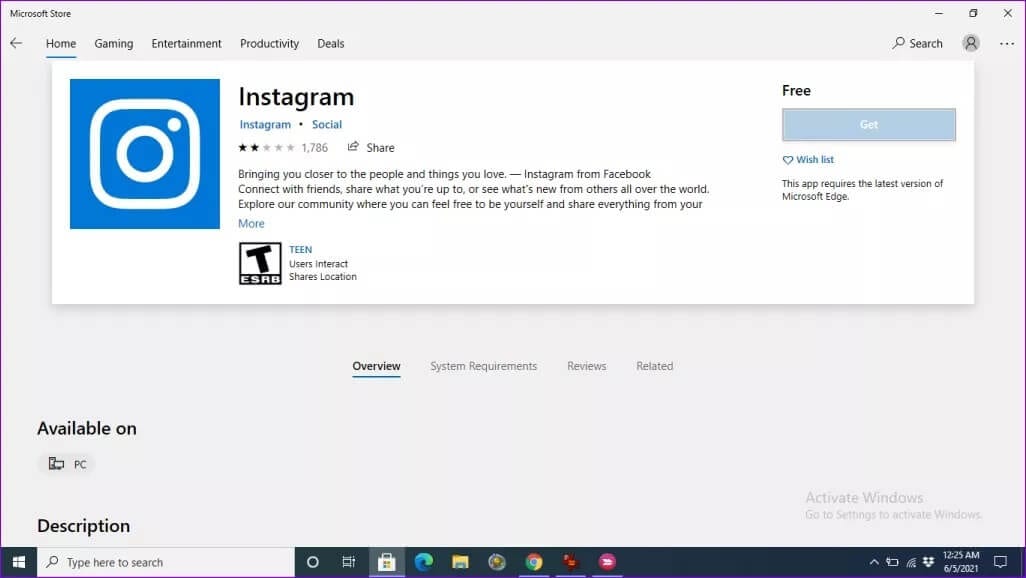
Task: Show hidden system tray icons
Action: coord(874,562)
